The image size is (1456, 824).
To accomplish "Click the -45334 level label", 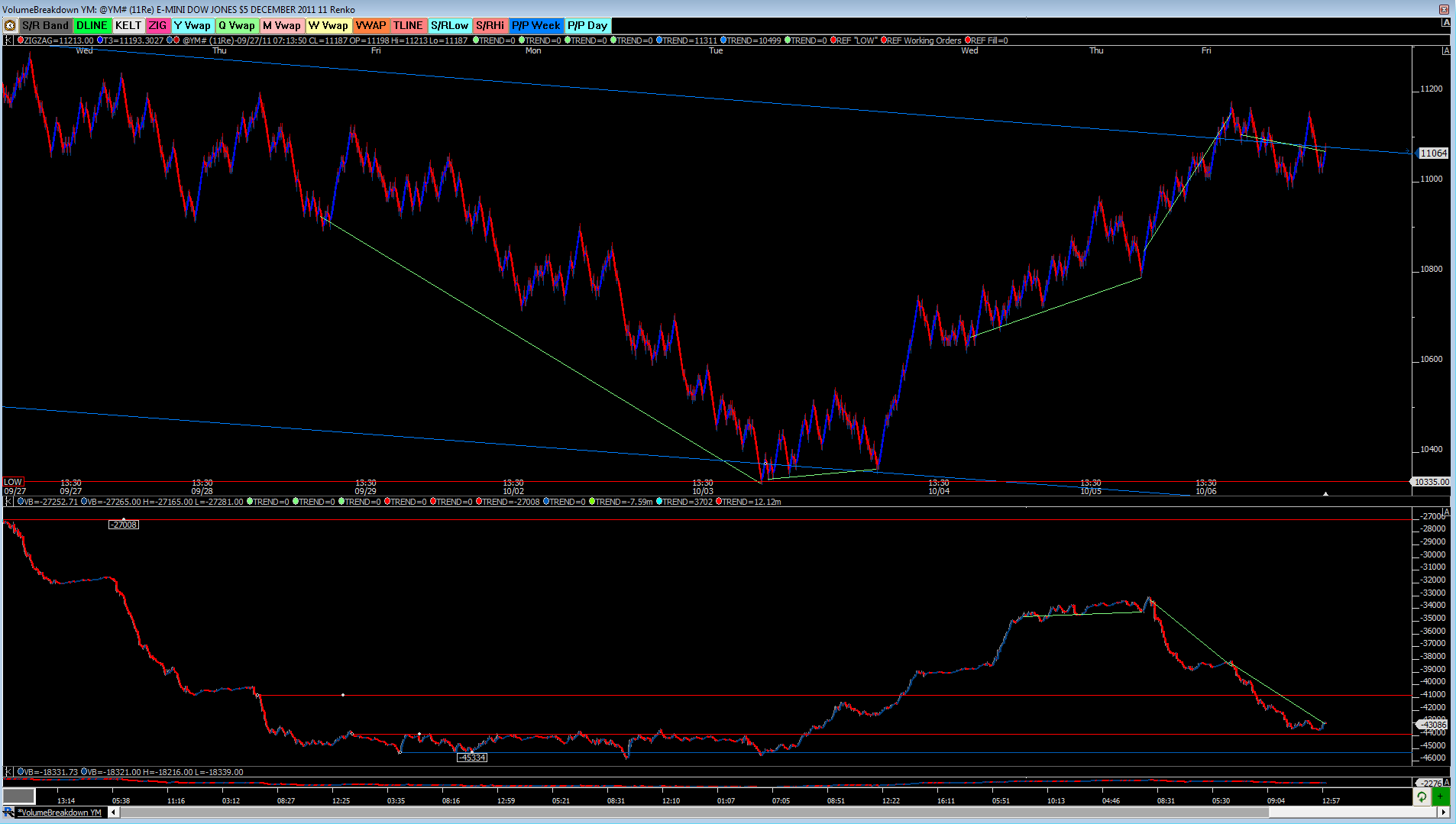I will point(472,758).
